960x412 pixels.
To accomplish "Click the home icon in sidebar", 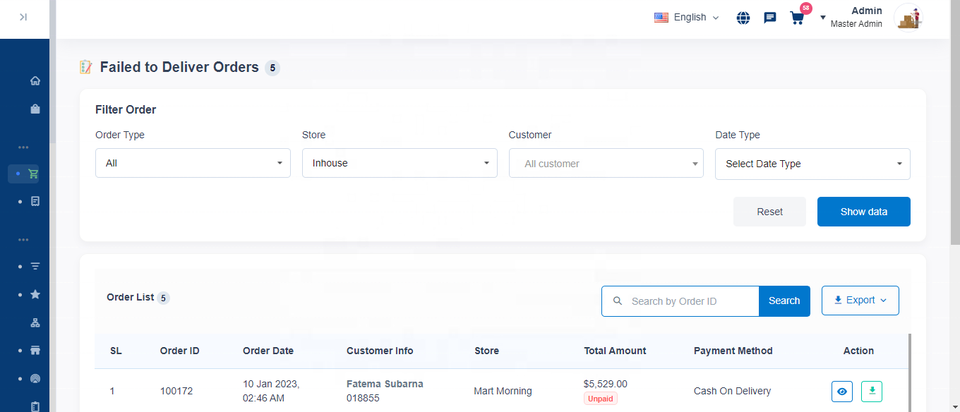I will coord(35,81).
